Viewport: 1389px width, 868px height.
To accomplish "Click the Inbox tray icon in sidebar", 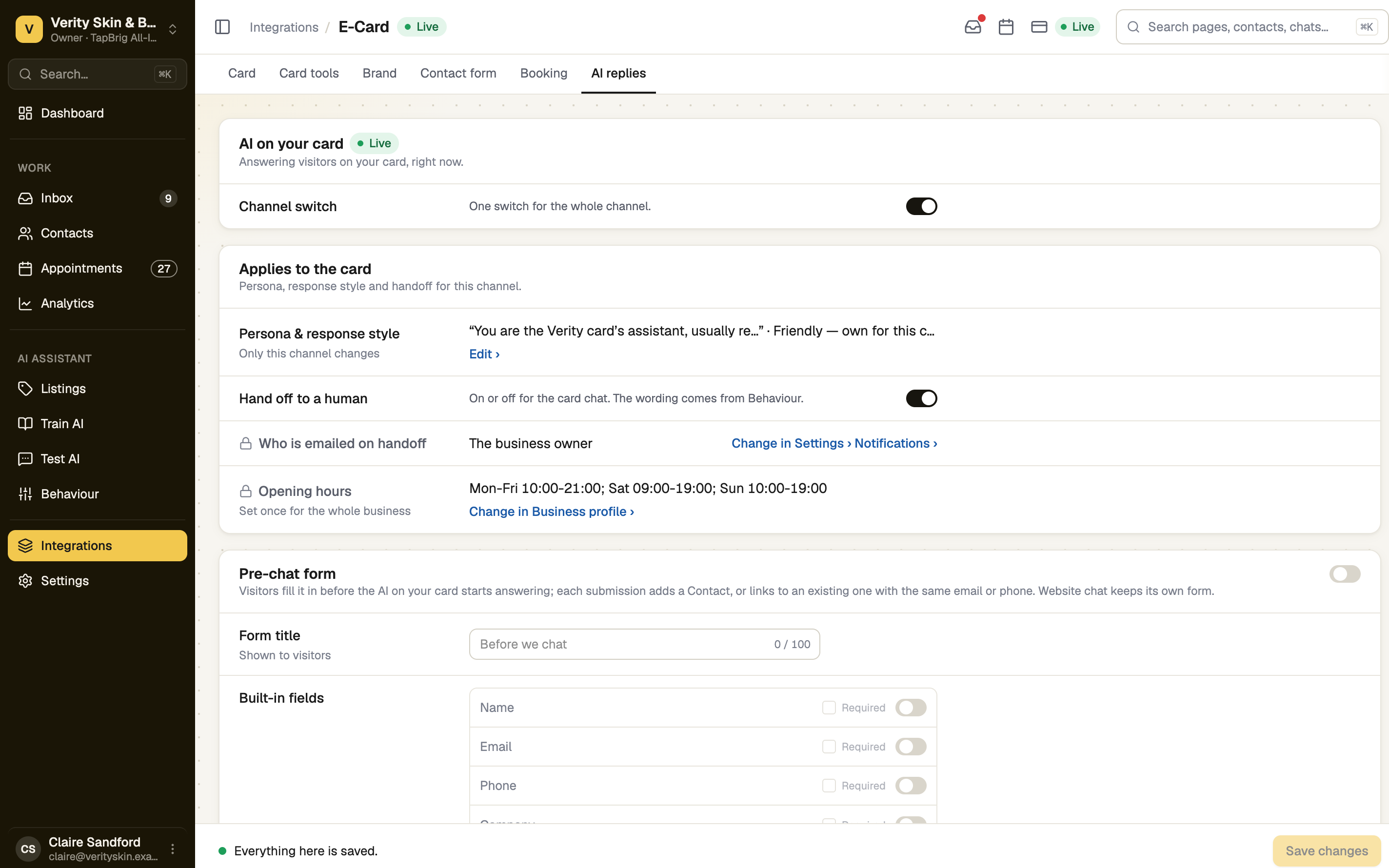I will (x=25, y=198).
